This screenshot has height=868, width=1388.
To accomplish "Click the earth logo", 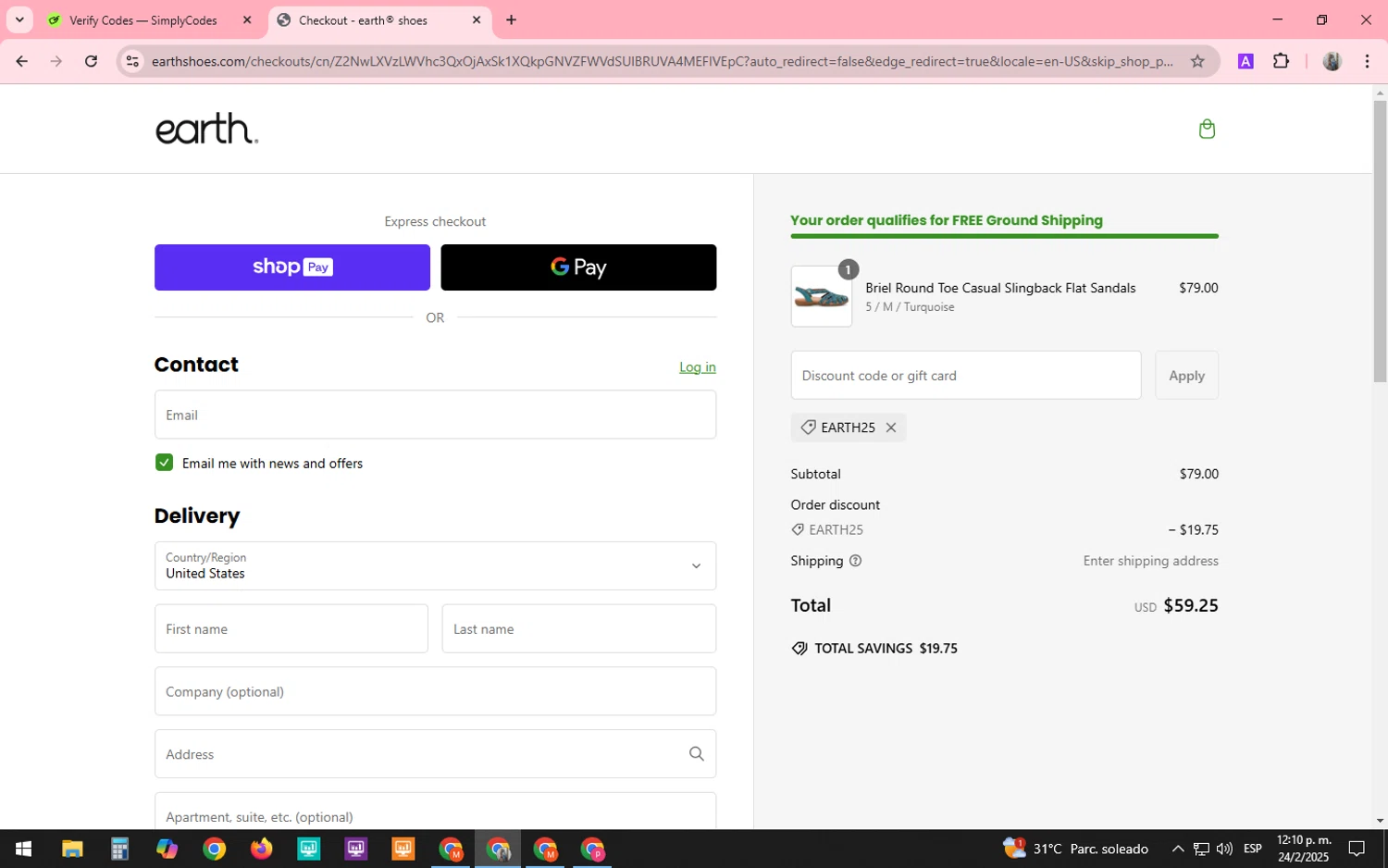I will [x=206, y=129].
